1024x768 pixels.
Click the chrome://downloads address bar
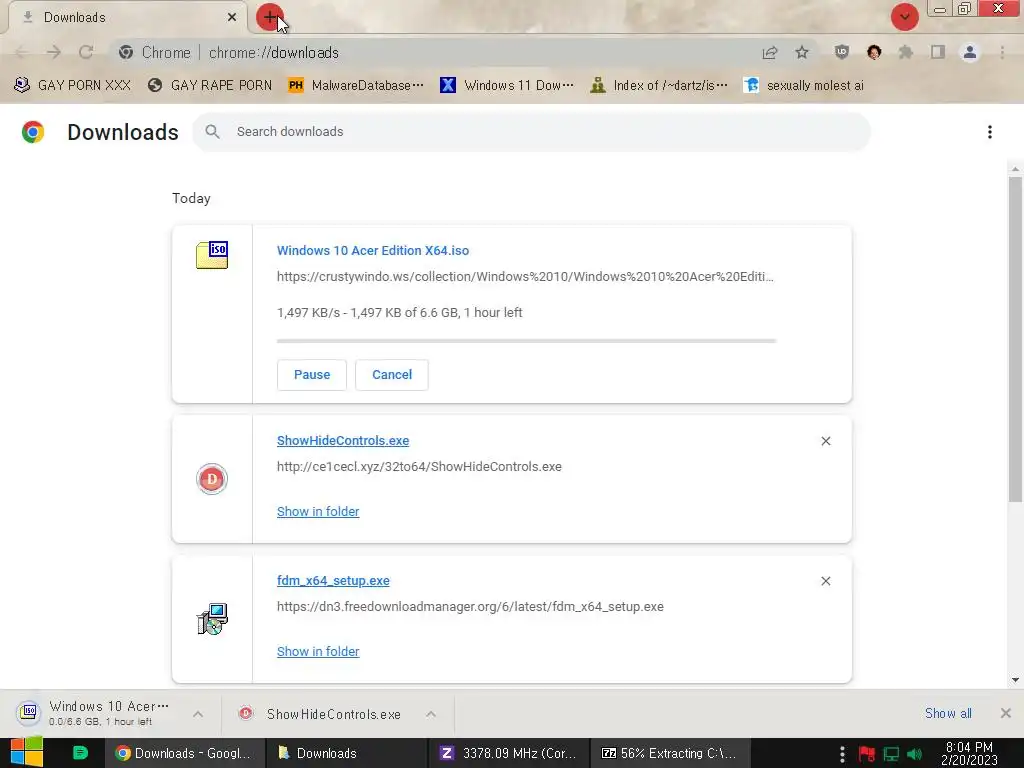tap(431, 52)
